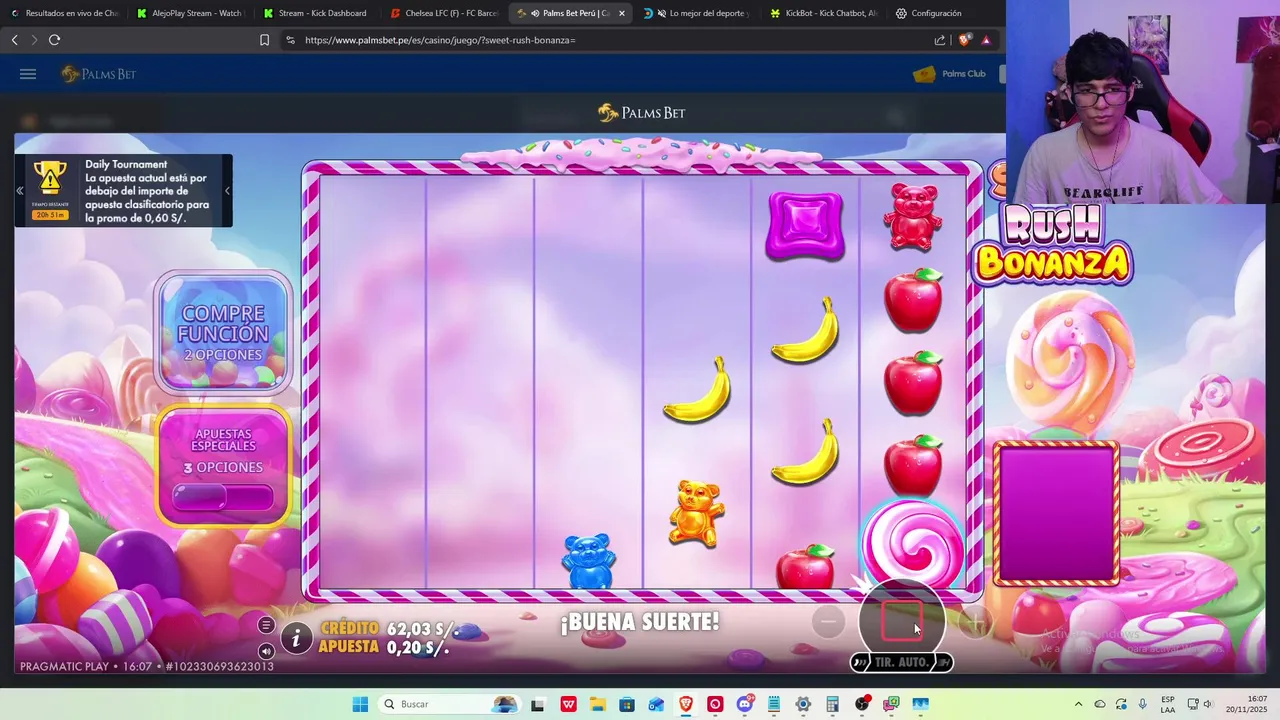Open TIR. AUTO. autoplay settings
Viewport: 1280px width, 720px height.
[x=901, y=662]
